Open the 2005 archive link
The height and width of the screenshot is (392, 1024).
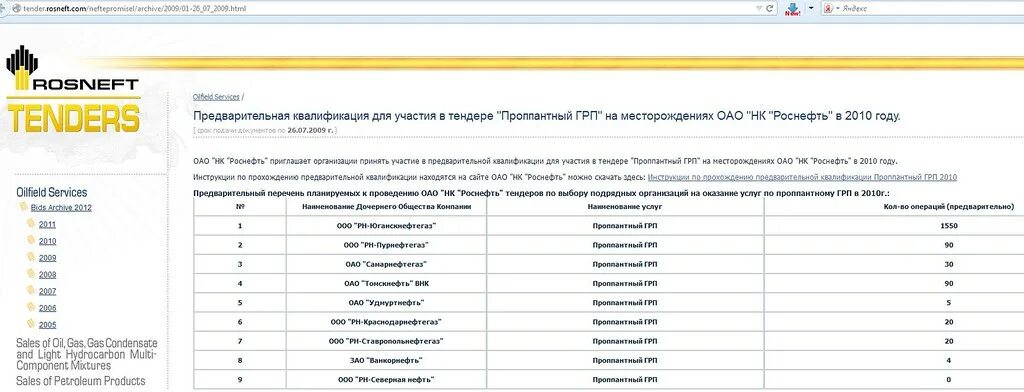tap(47, 325)
